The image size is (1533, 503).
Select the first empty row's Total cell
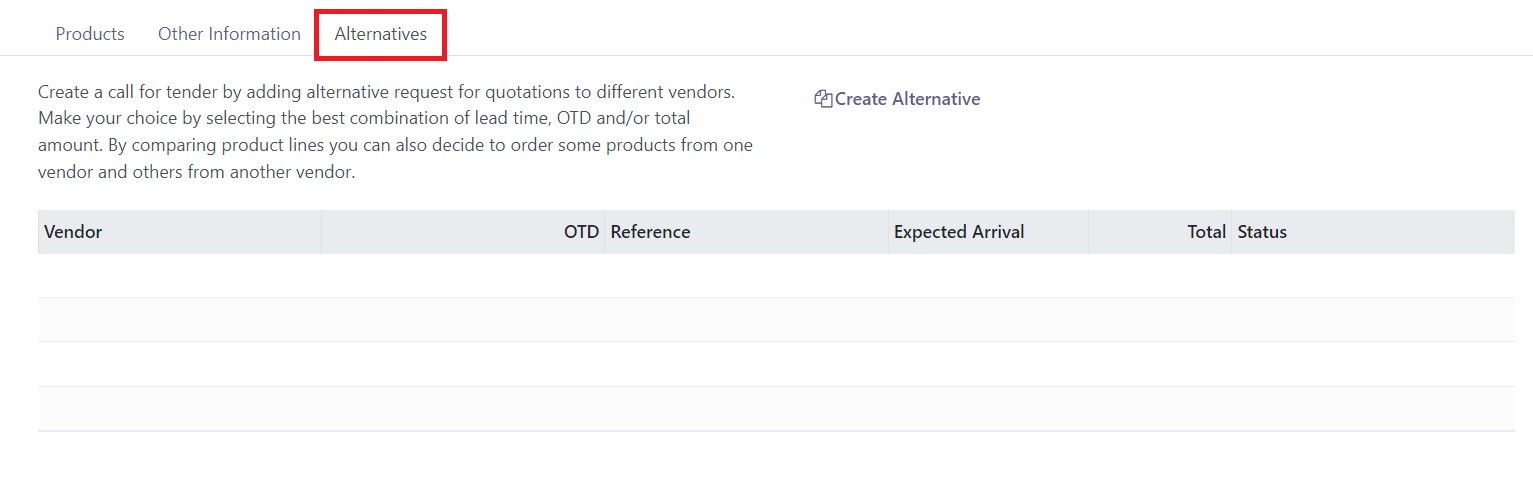tap(1160, 276)
